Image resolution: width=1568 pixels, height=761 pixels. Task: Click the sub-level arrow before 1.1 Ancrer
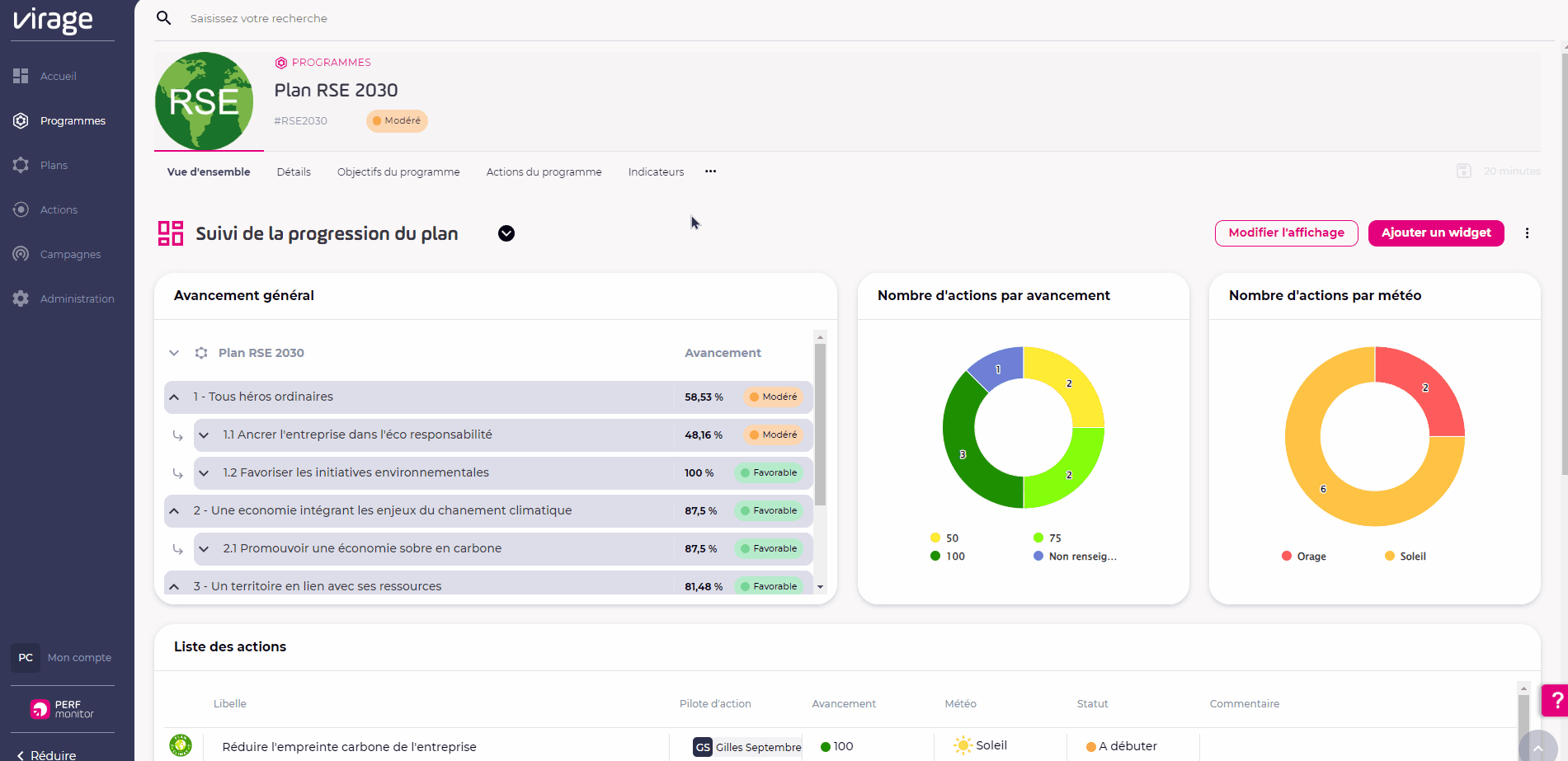pos(177,435)
